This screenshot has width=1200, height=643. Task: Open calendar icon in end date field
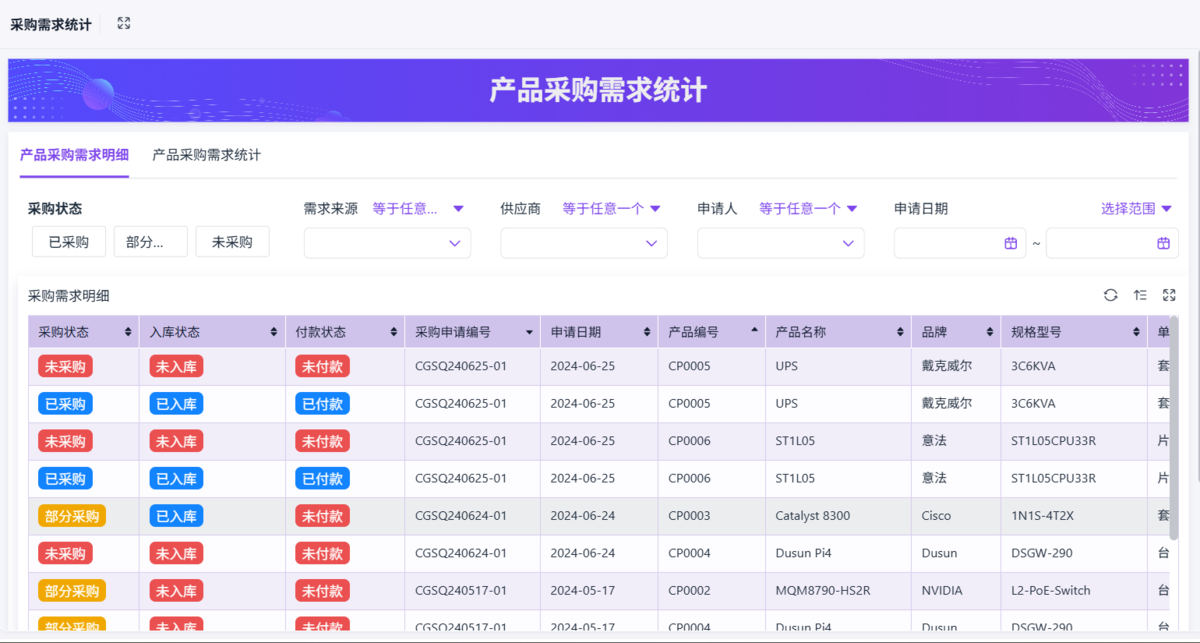(1163, 243)
